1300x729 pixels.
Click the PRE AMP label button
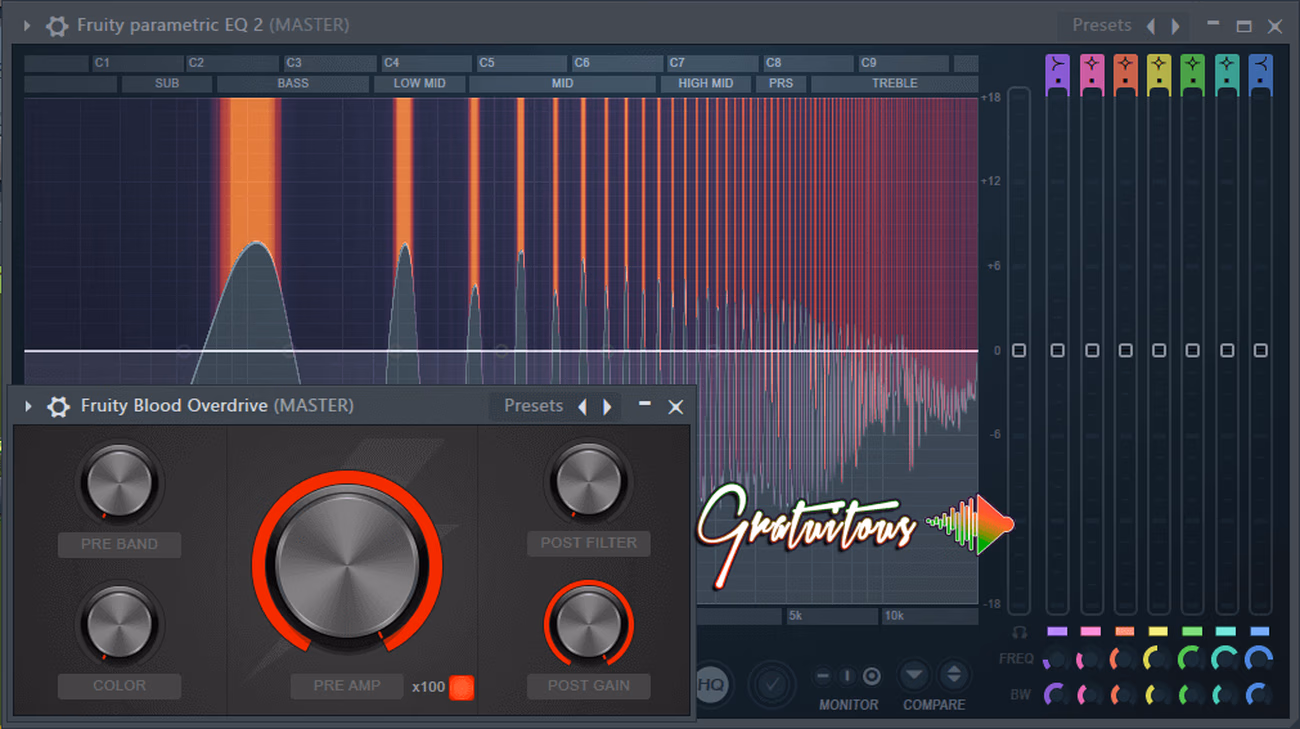[x=347, y=686]
